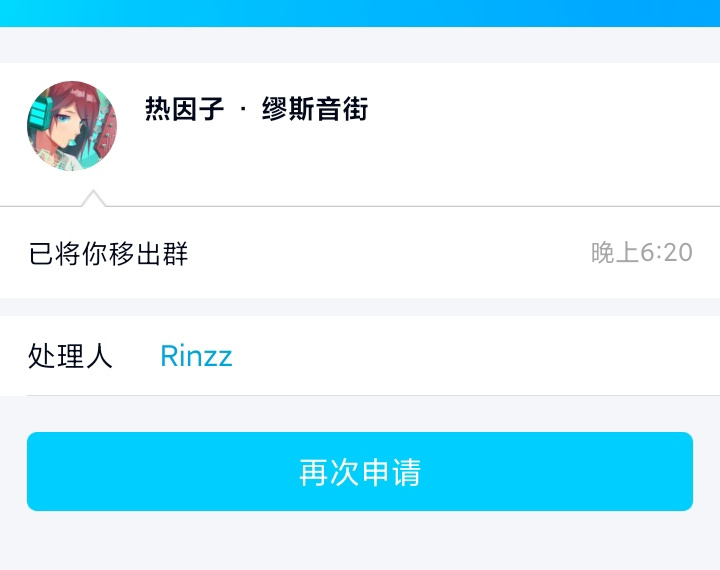720x570 pixels.
Task: Select the 已将你移出群 notification text
Action: (x=108, y=253)
